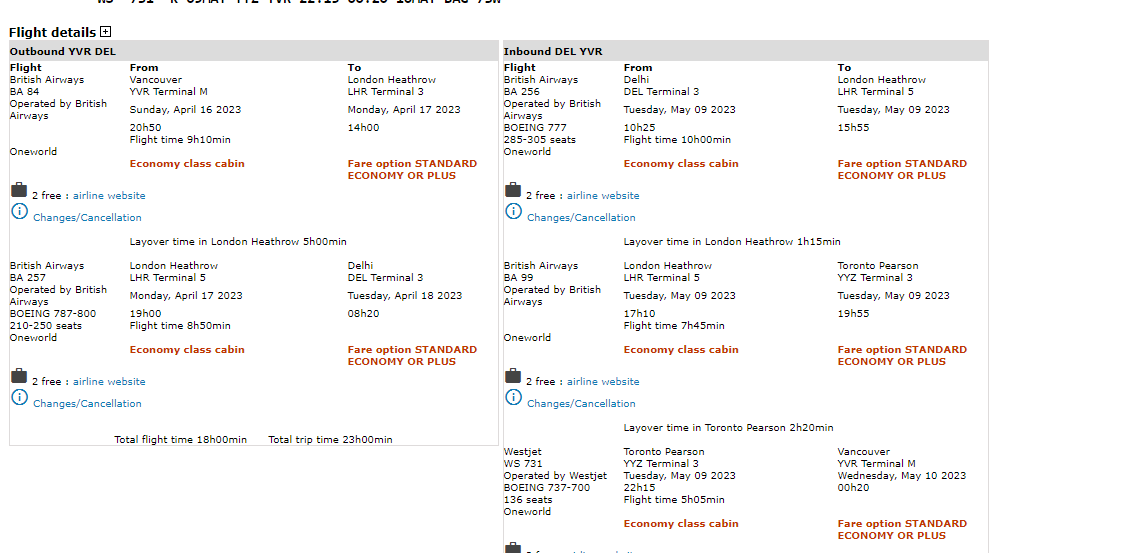Open the airline website link for BA 99
The height and width of the screenshot is (553, 1141).
[x=603, y=382]
